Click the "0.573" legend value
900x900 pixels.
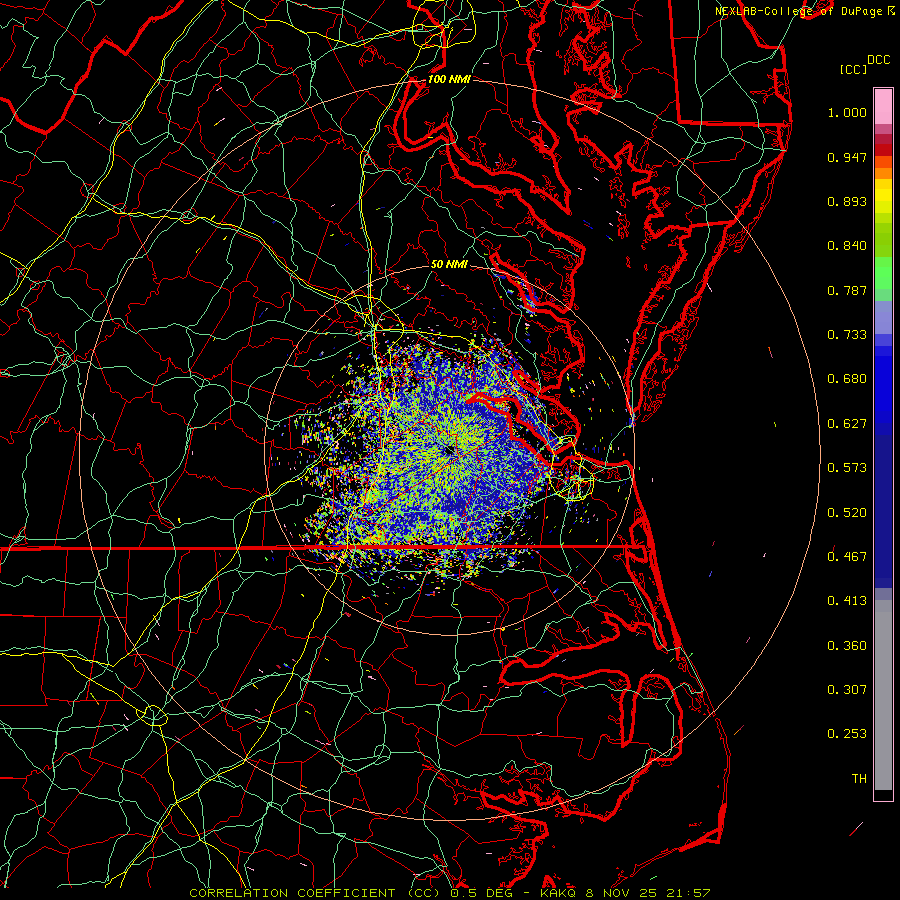[847, 468]
